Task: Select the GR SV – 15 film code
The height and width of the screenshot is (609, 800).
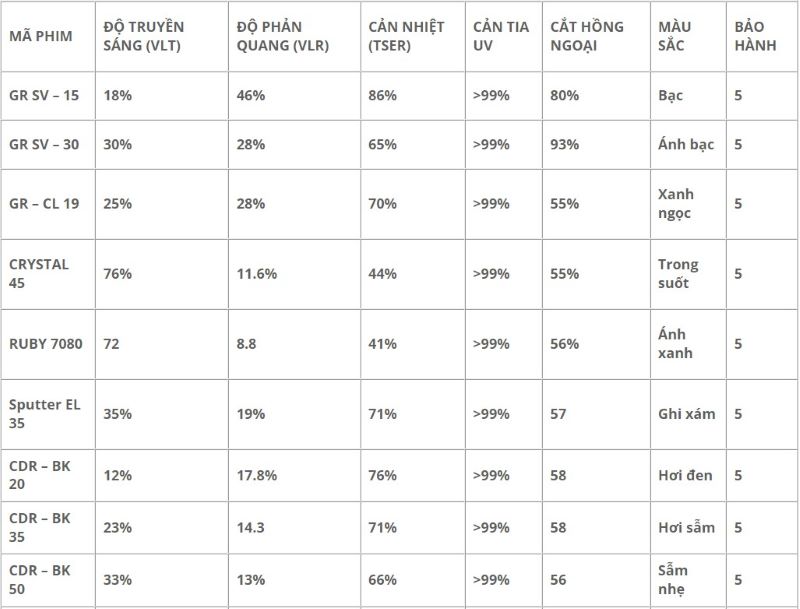Action: coord(44,95)
